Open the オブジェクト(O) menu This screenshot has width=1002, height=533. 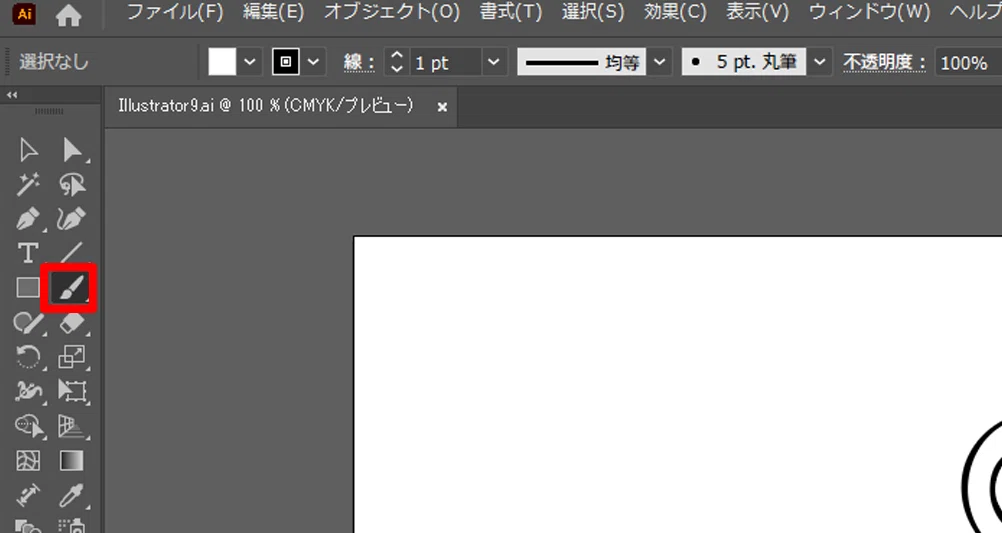coord(392,12)
